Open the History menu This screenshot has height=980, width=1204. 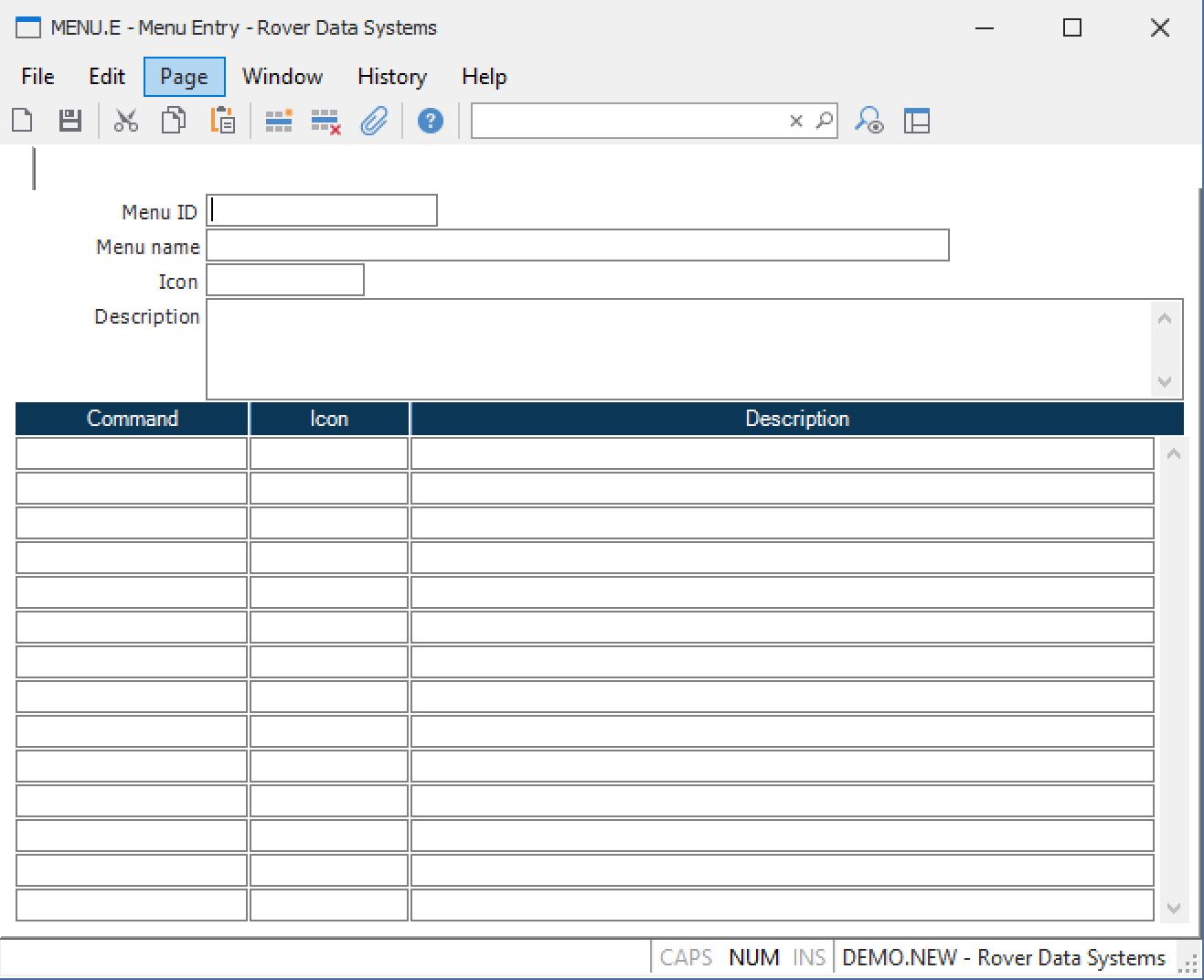[x=391, y=77]
